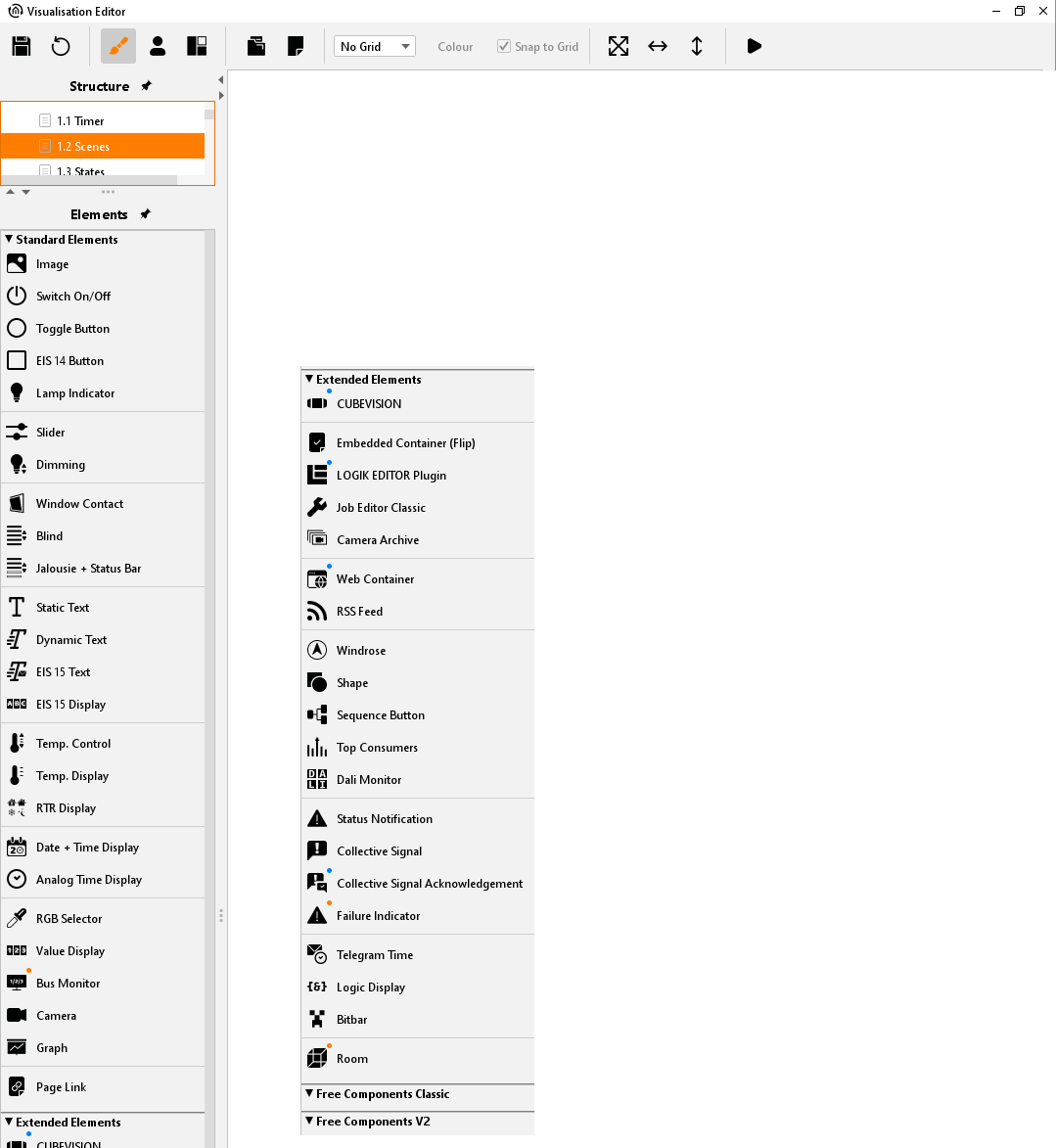Start preview with the play button

[754, 46]
